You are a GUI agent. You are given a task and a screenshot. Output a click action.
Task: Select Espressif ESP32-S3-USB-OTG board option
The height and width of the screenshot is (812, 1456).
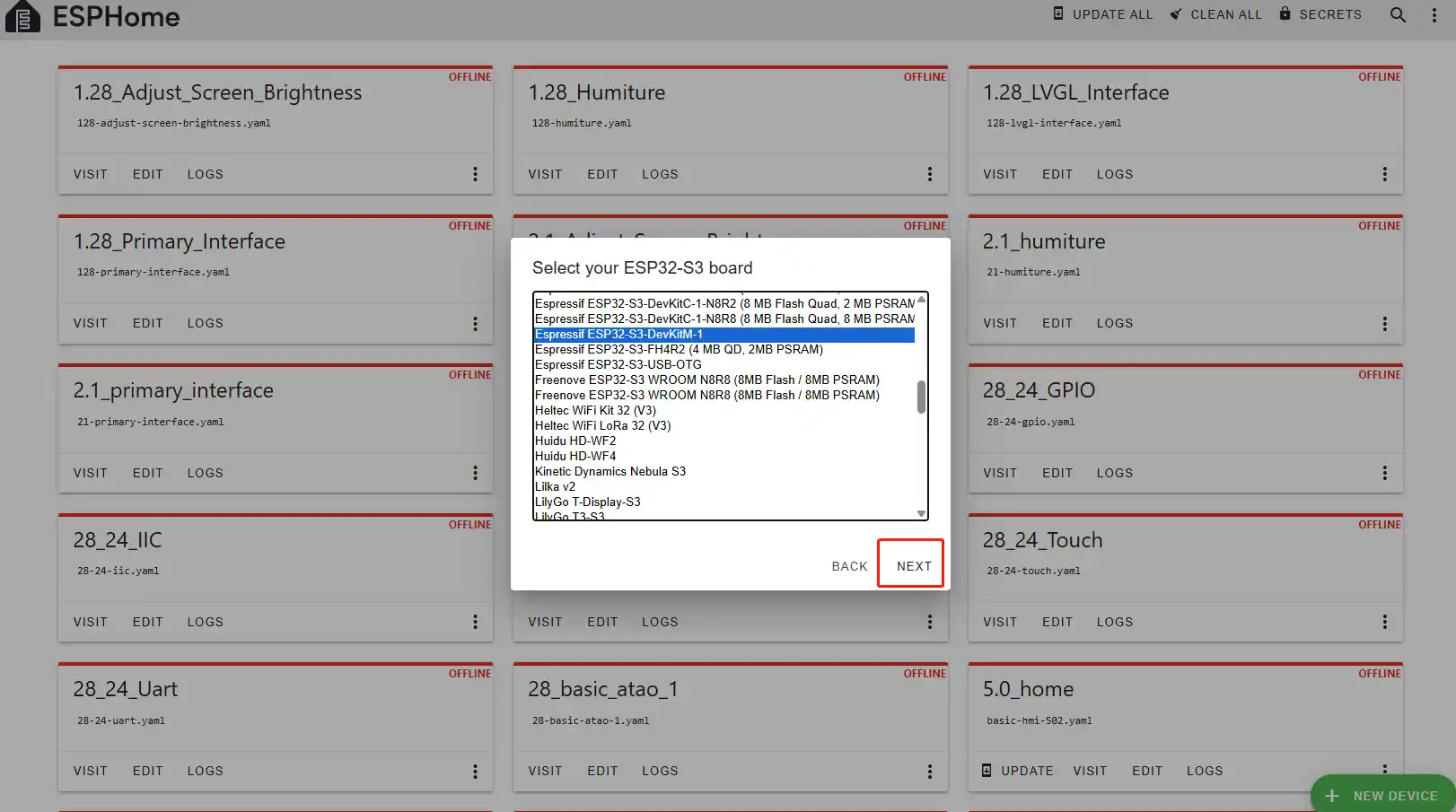point(618,364)
